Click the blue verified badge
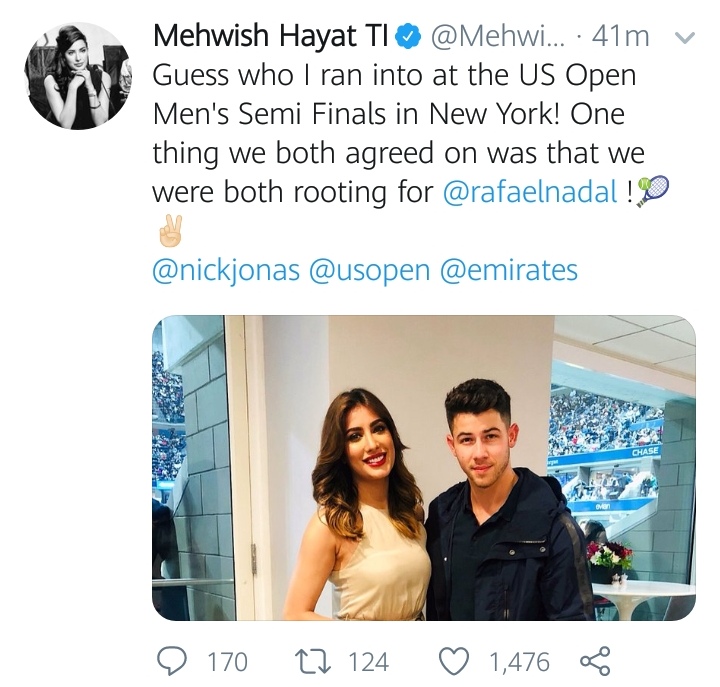Image resolution: width=720 pixels, height=687 pixels. (x=408, y=37)
